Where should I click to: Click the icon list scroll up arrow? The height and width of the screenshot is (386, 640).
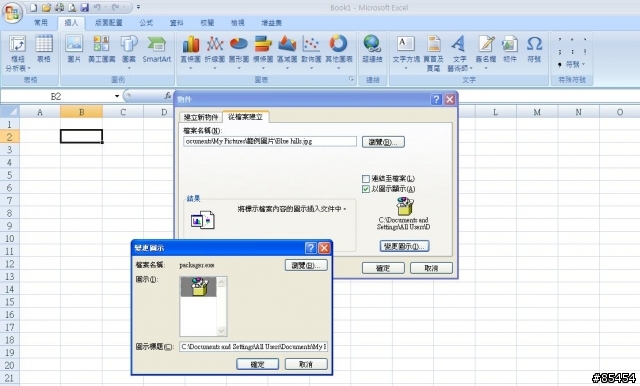point(221,282)
